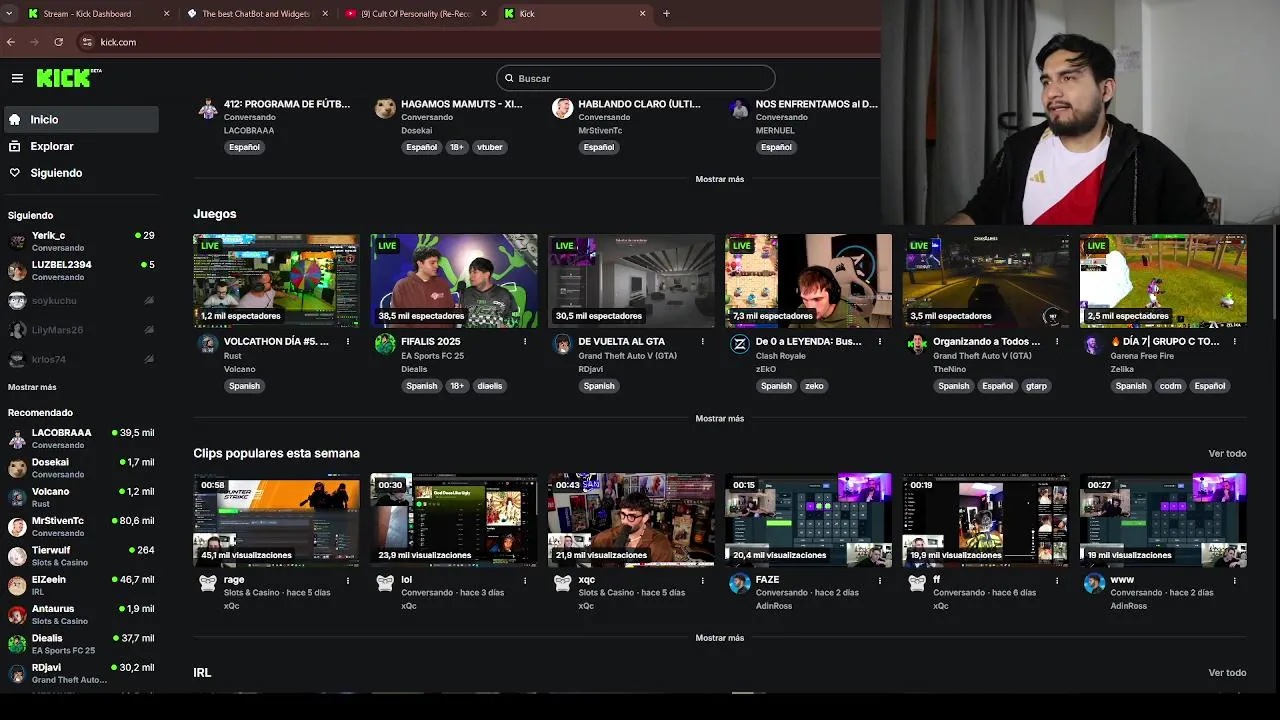Image resolution: width=1280 pixels, height=720 pixels.
Task: Open options menu for De 0 a LEYENDA
Action: [880, 342]
